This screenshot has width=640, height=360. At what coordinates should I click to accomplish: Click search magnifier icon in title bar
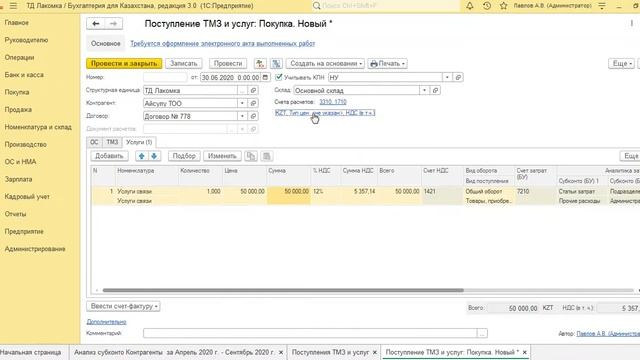(316, 6)
